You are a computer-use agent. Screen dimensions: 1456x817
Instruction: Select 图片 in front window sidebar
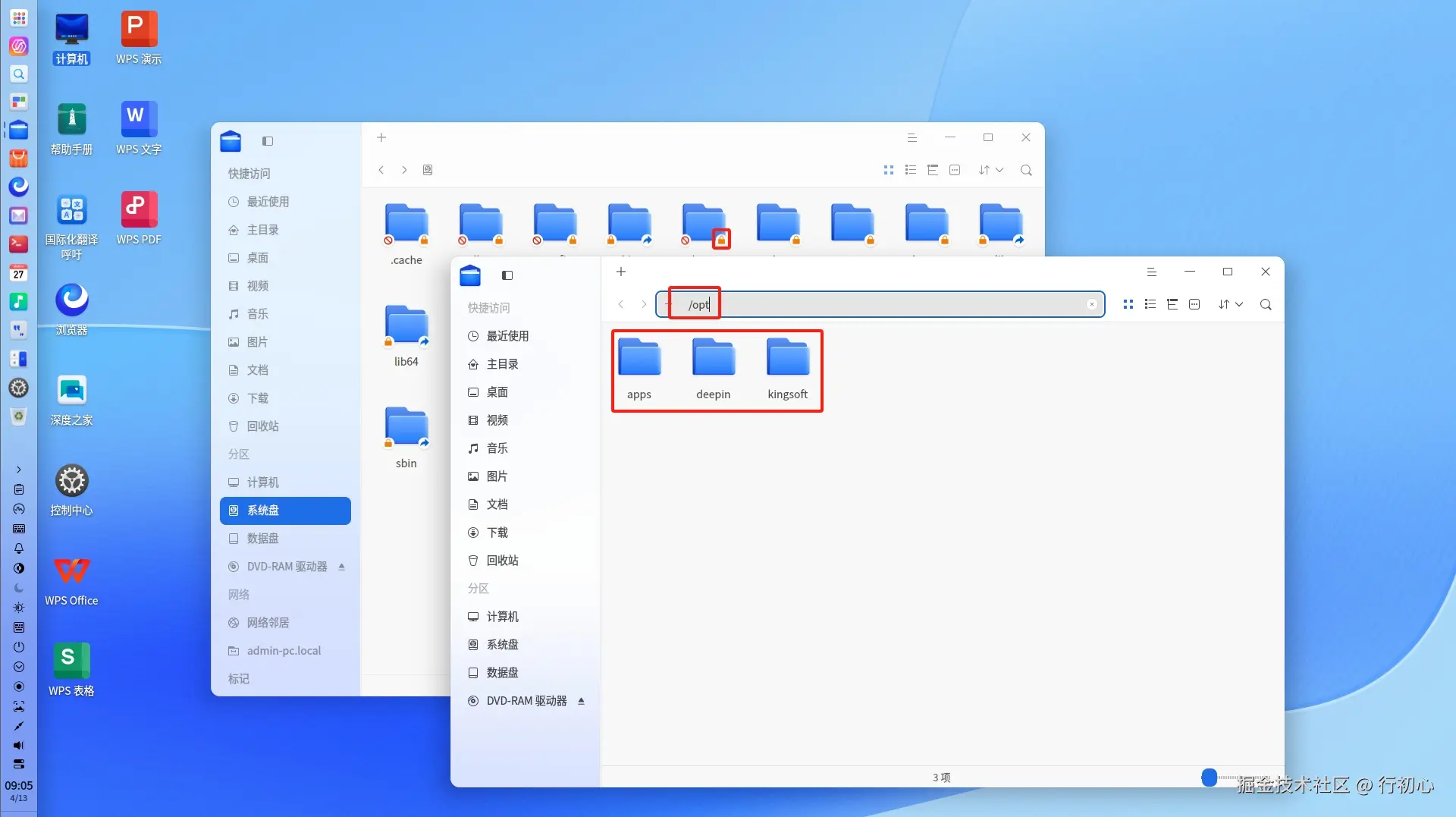click(x=526, y=476)
